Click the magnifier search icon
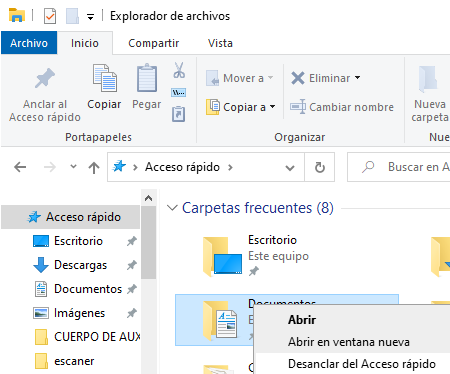The height and width of the screenshot is (374, 450). pyautogui.click(x=368, y=167)
